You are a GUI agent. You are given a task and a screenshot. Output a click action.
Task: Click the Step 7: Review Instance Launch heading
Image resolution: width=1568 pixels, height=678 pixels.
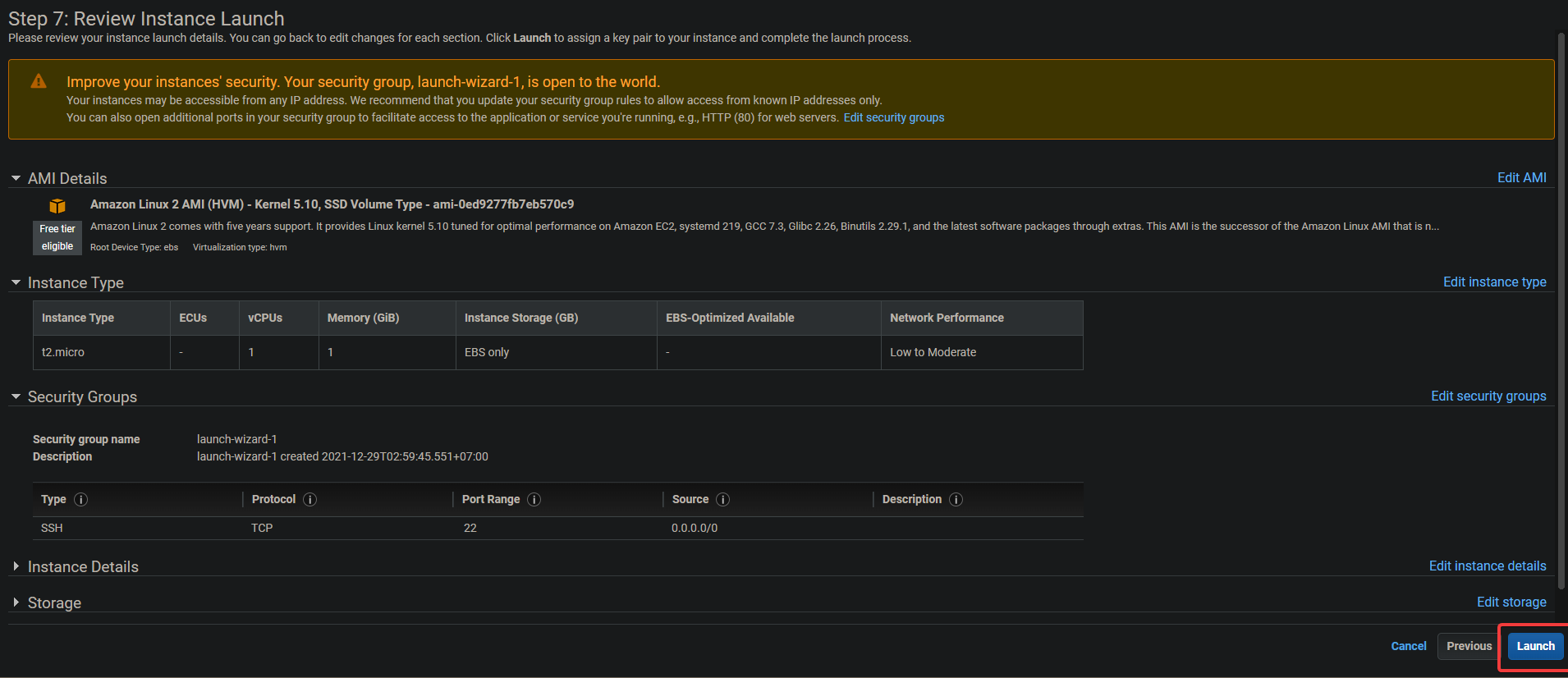146,18
